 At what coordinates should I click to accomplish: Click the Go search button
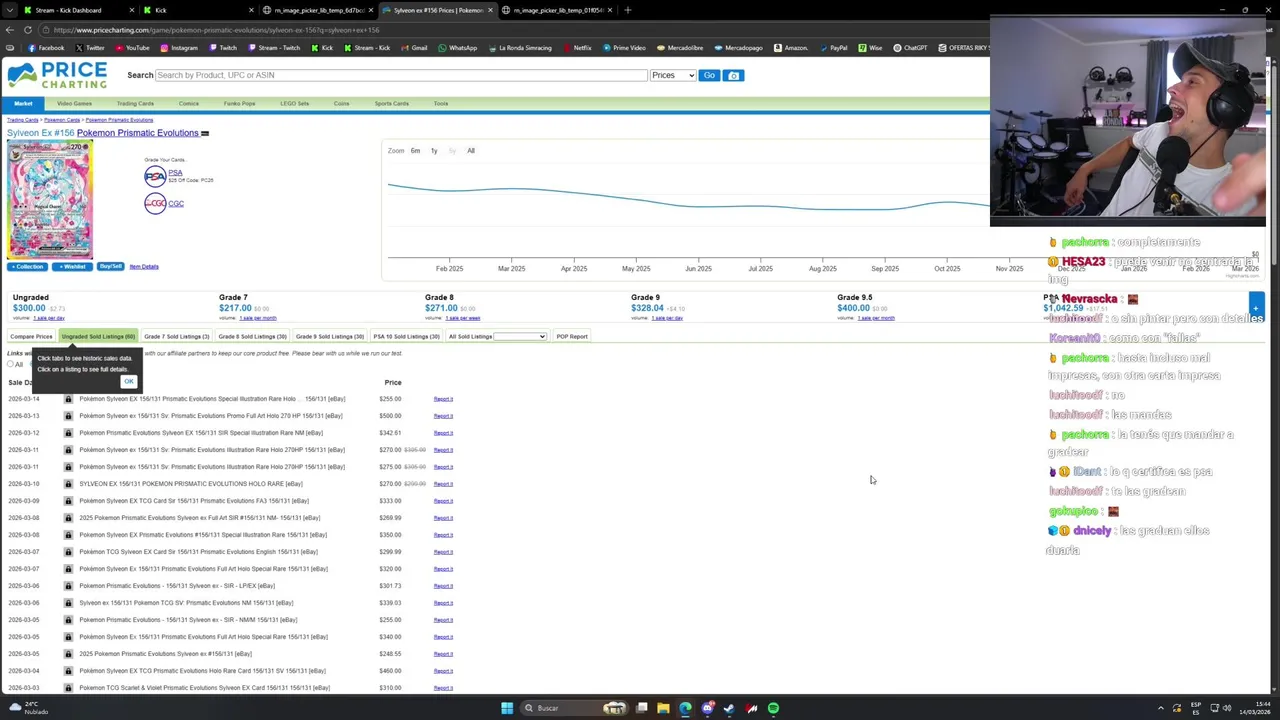point(709,75)
